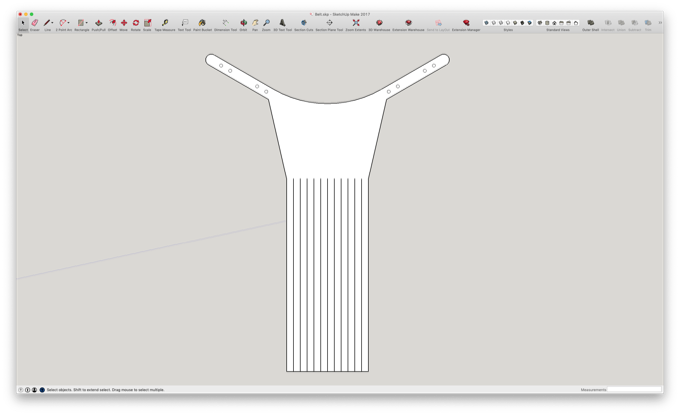
Task: Click Send to LayOut
Action: (x=438, y=23)
